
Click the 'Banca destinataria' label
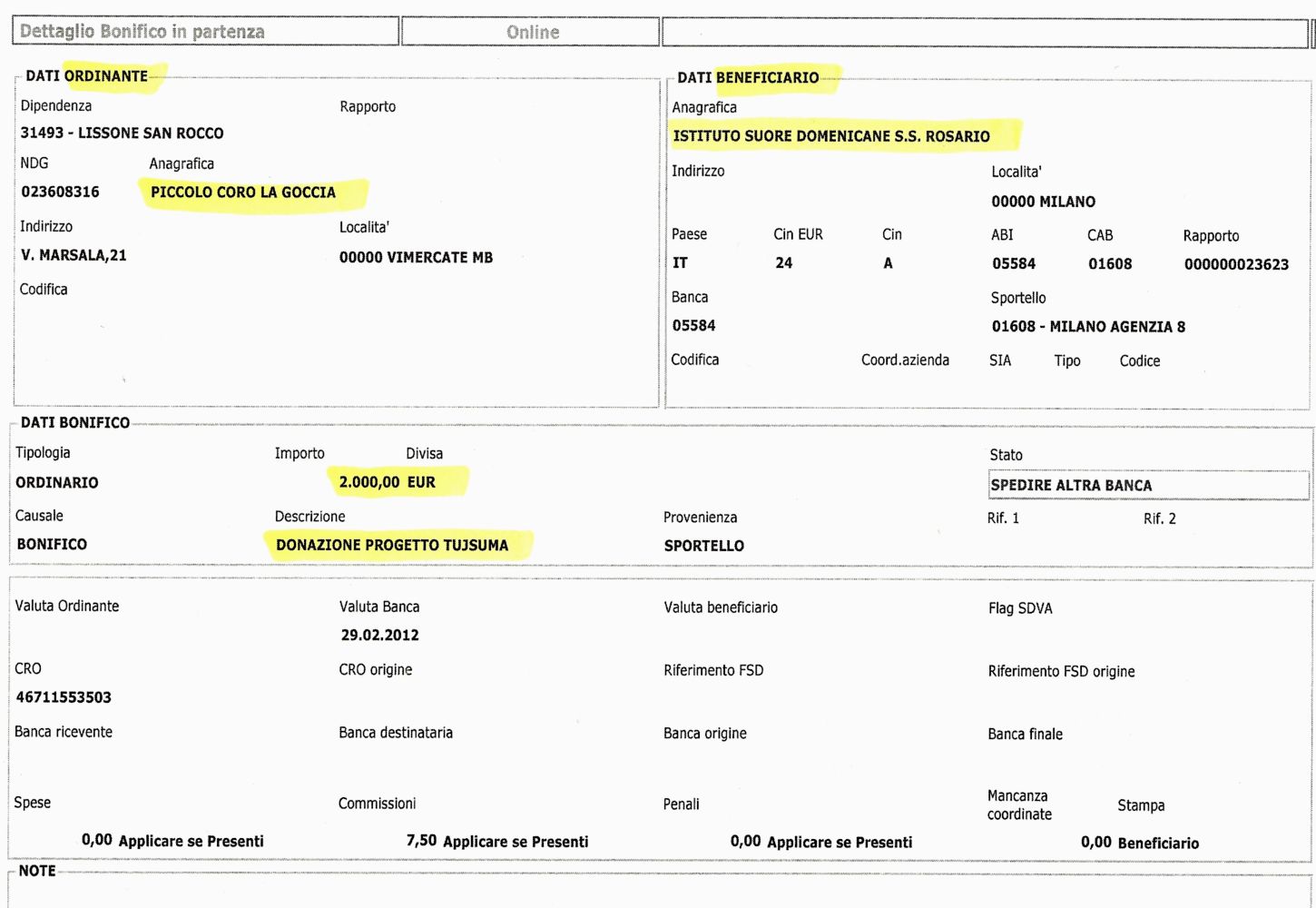point(396,733)
